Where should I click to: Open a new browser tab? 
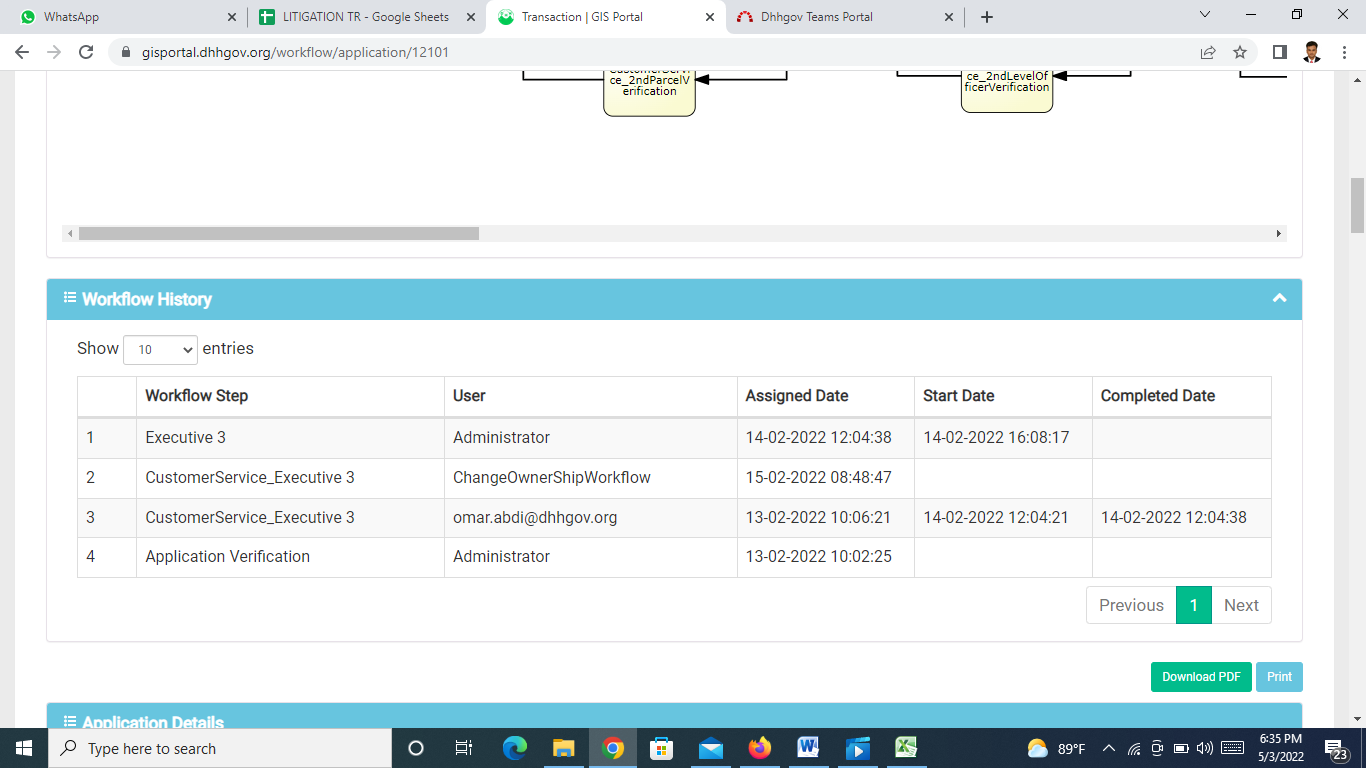click(x=987, y=17)
